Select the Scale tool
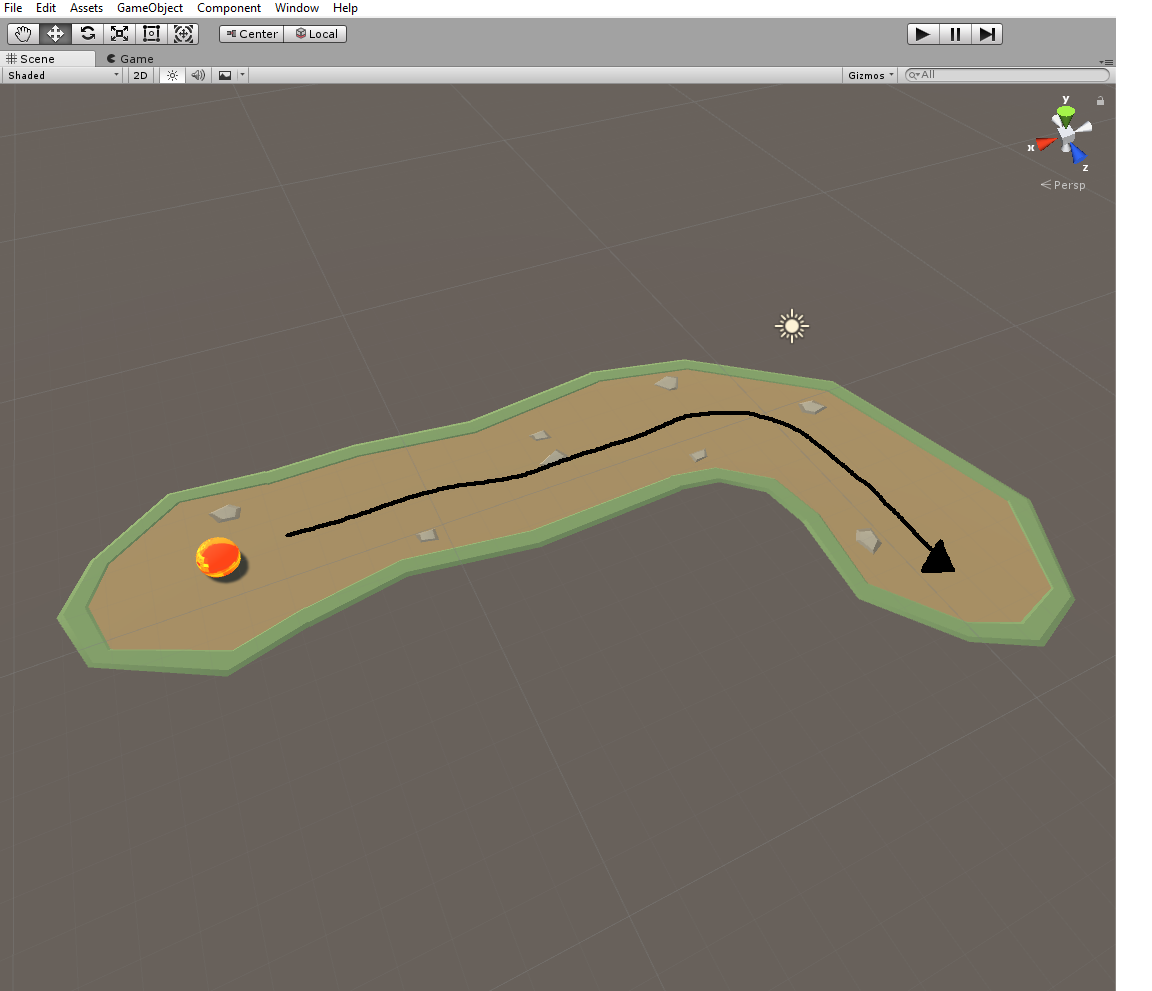Image resolution: width=1152 pixels, height=991 pixels. click(x=119, y=33)
